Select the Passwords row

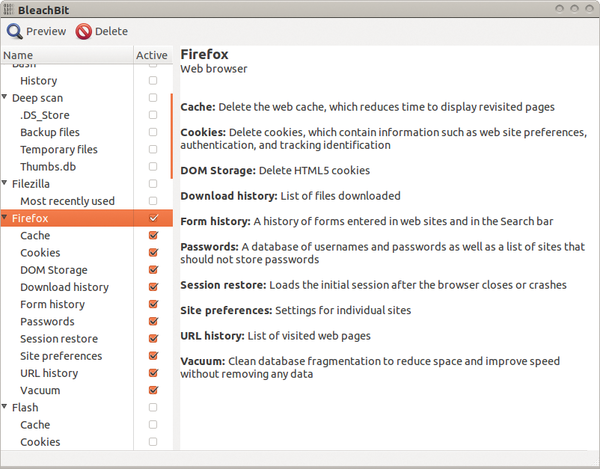click(86, 321)
